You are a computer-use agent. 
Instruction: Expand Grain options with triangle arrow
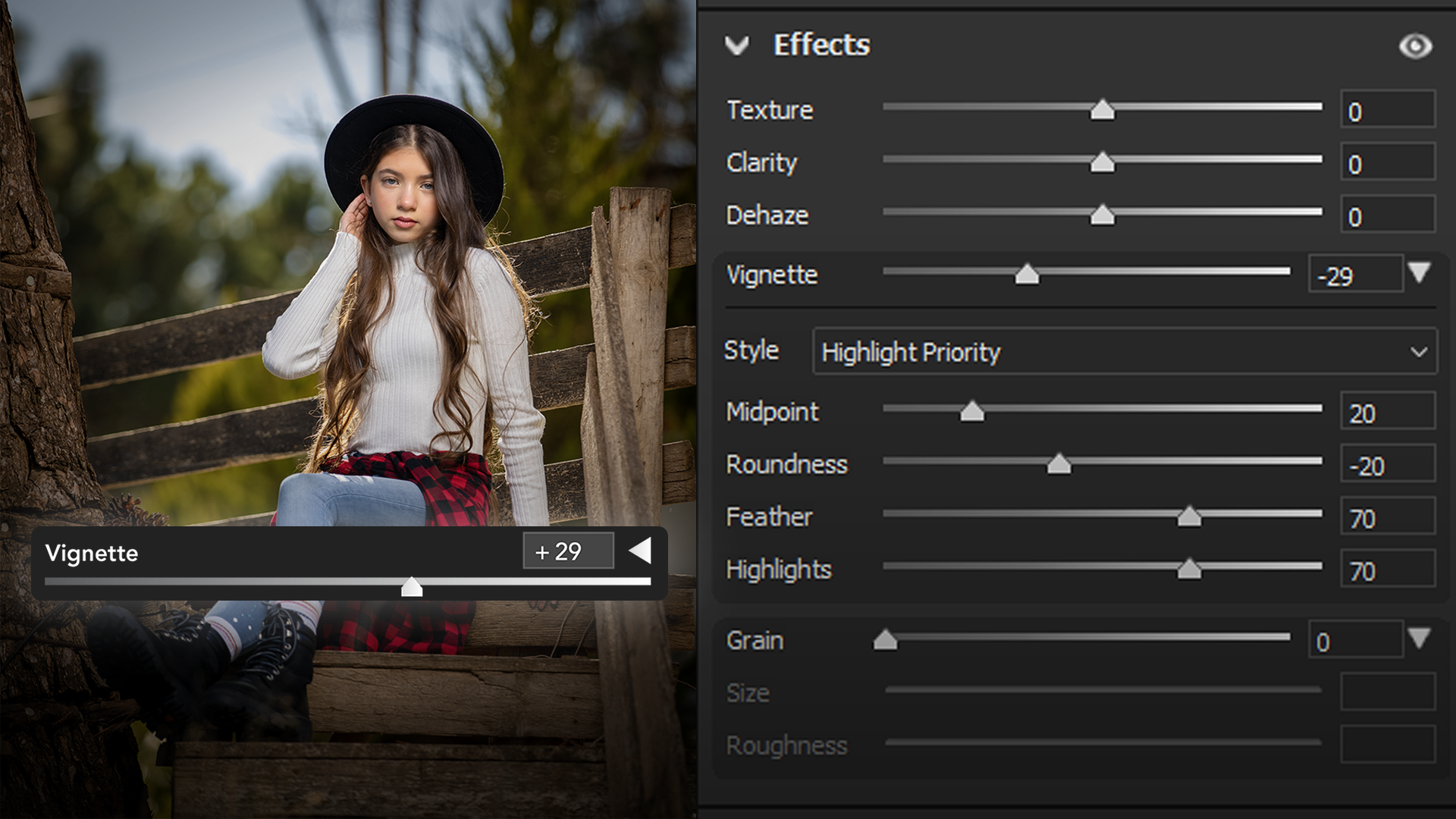click(x=1419, y=638)
